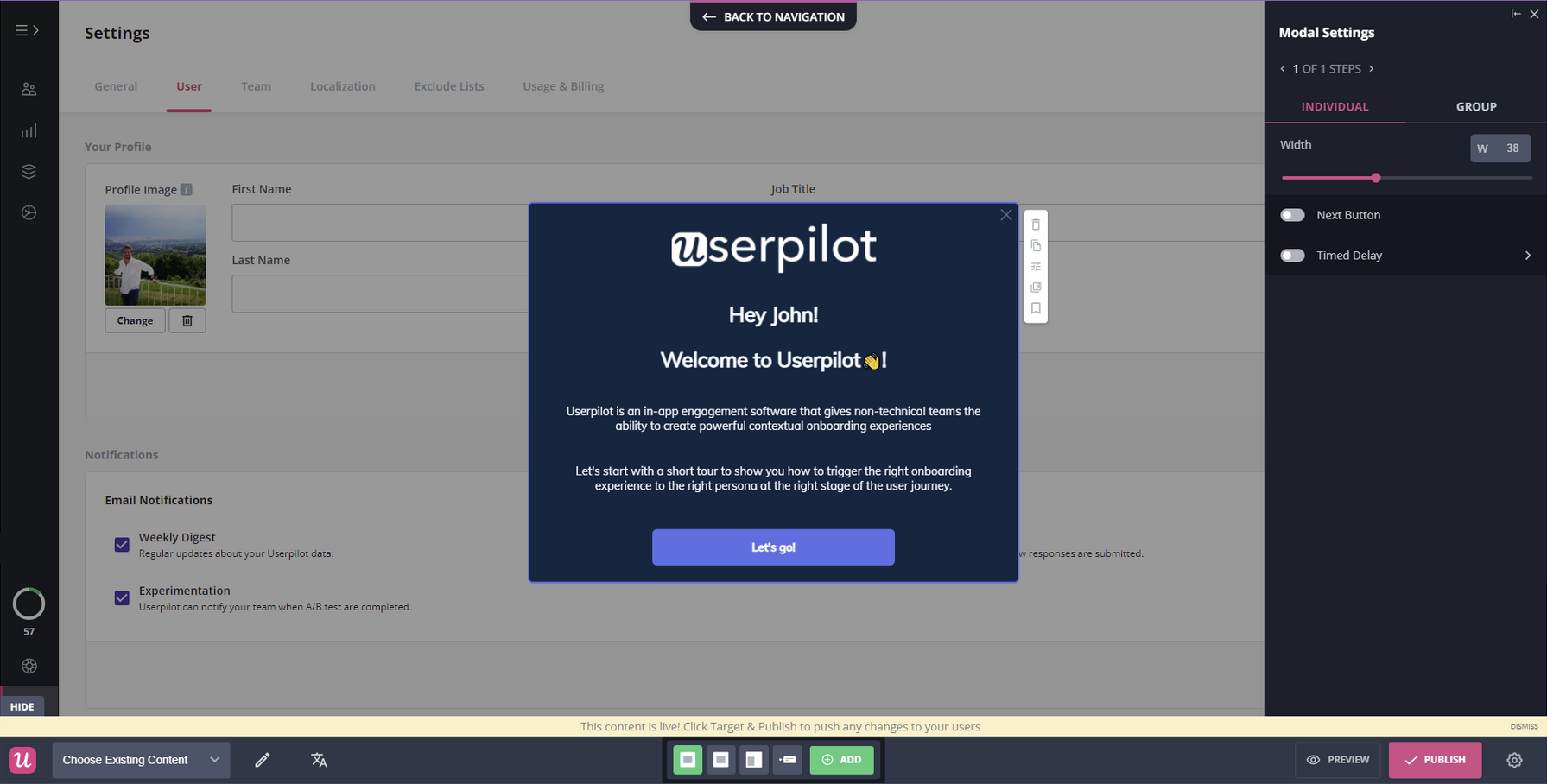
Task: Open Choose Existing Content dropdown
Action: pyautogui.click(x=141, y=760)
